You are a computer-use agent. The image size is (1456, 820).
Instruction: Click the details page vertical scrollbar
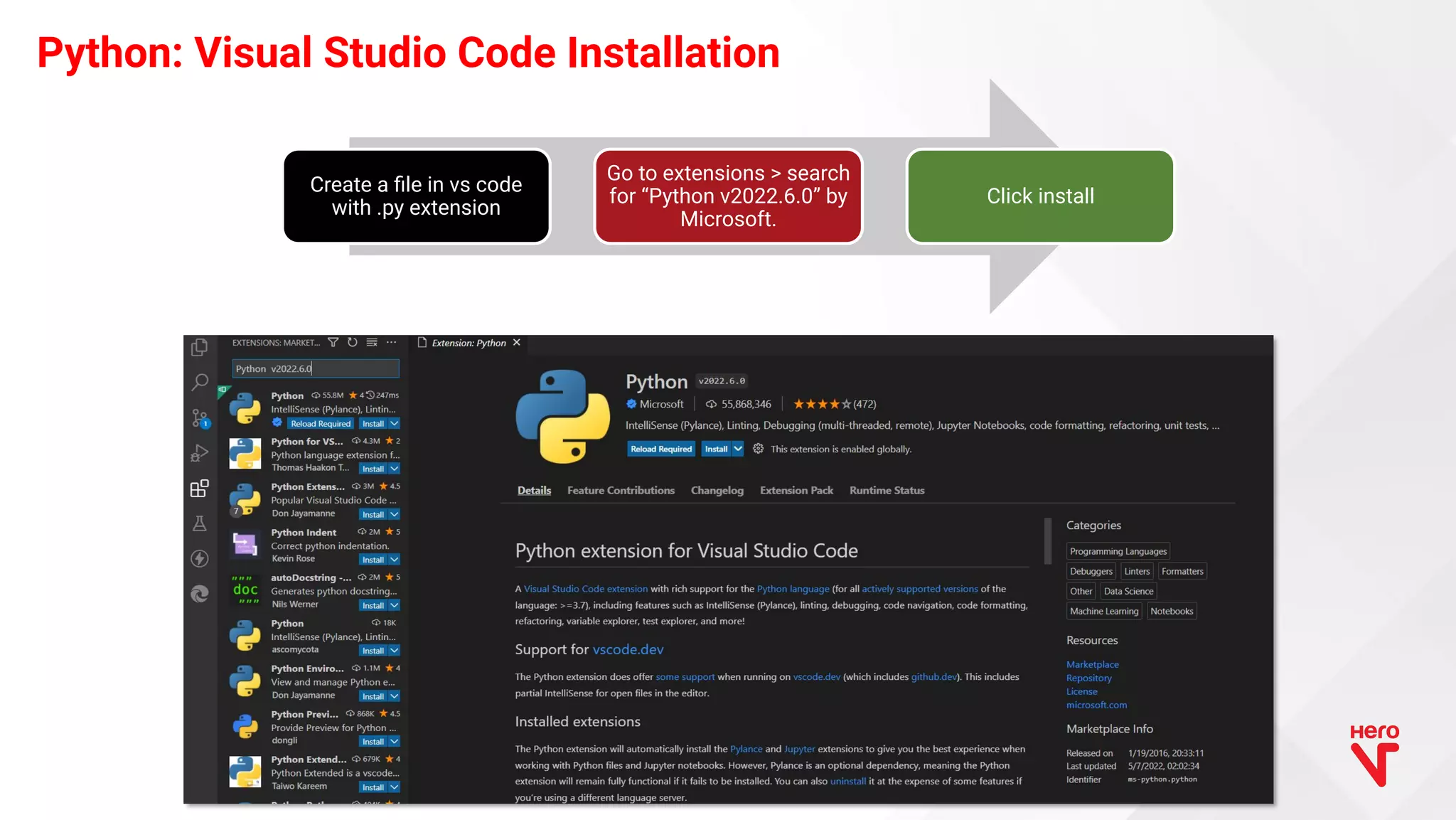[1048, 541]
